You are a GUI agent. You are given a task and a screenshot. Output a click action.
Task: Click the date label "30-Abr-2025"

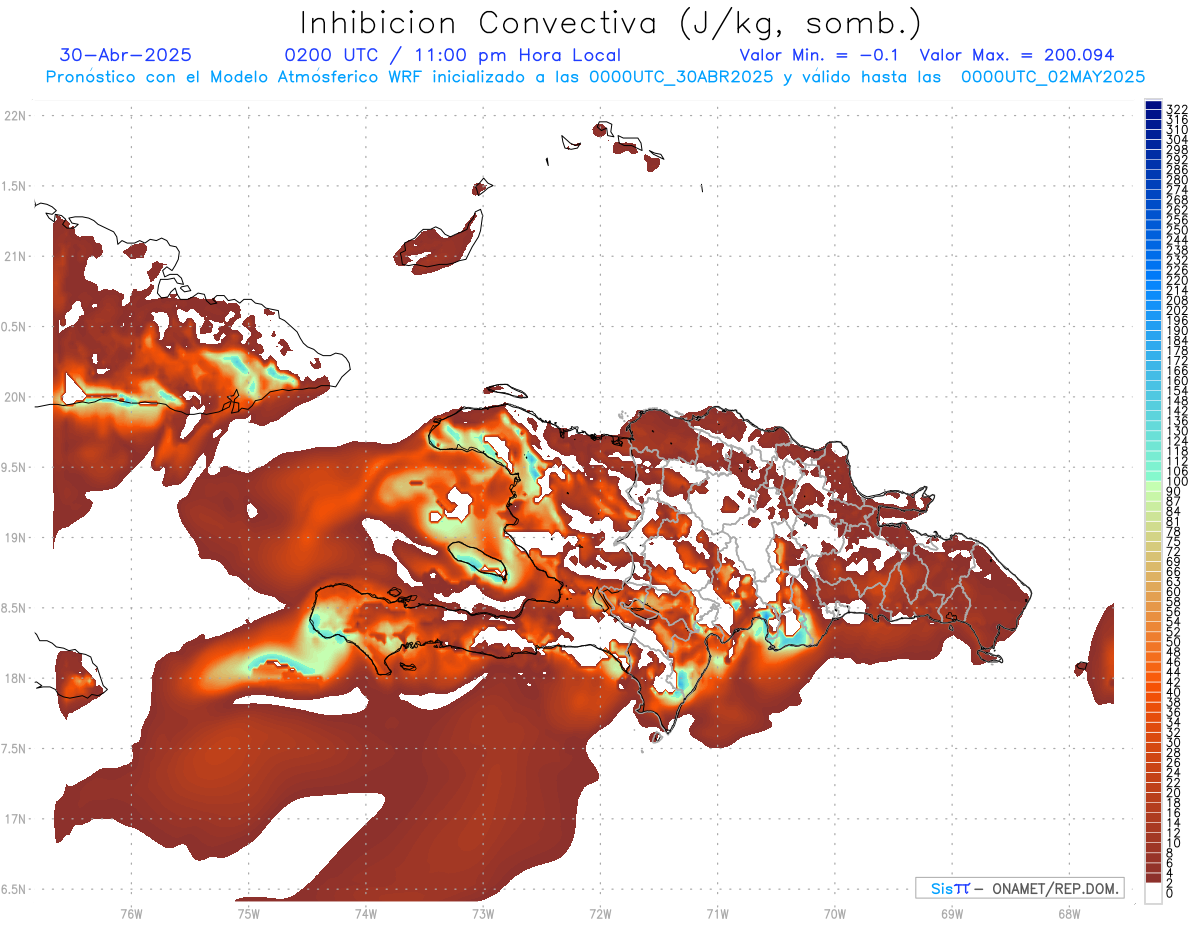(x=126, y=55)
